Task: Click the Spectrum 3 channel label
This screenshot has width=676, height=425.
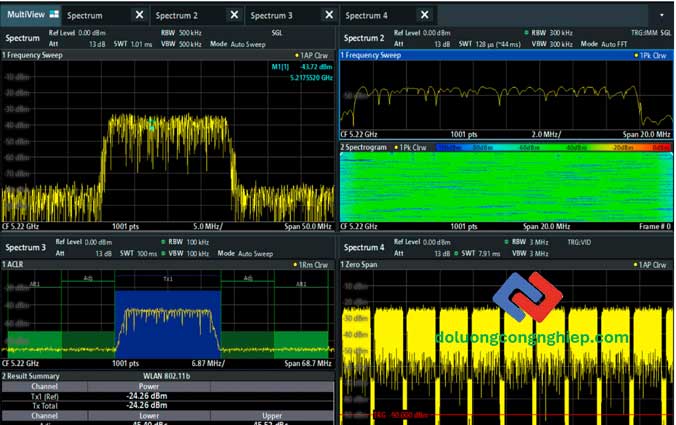Action: pyautogui.click(x=25, y=246)
